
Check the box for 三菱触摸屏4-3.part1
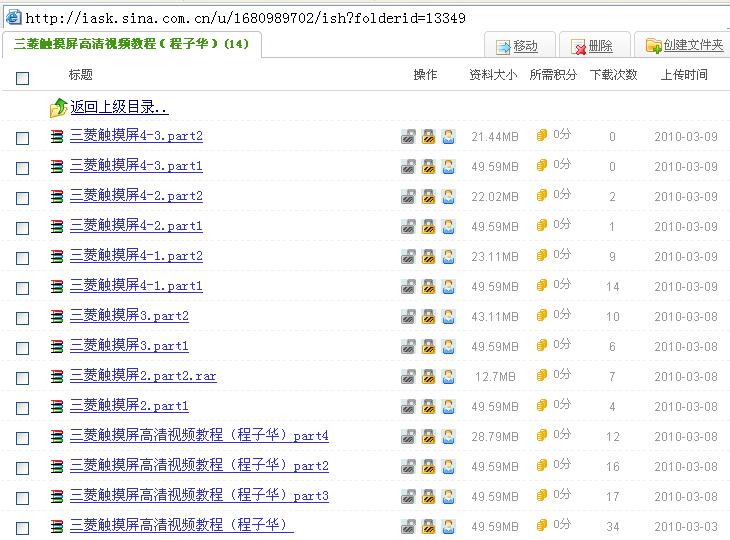22,168
